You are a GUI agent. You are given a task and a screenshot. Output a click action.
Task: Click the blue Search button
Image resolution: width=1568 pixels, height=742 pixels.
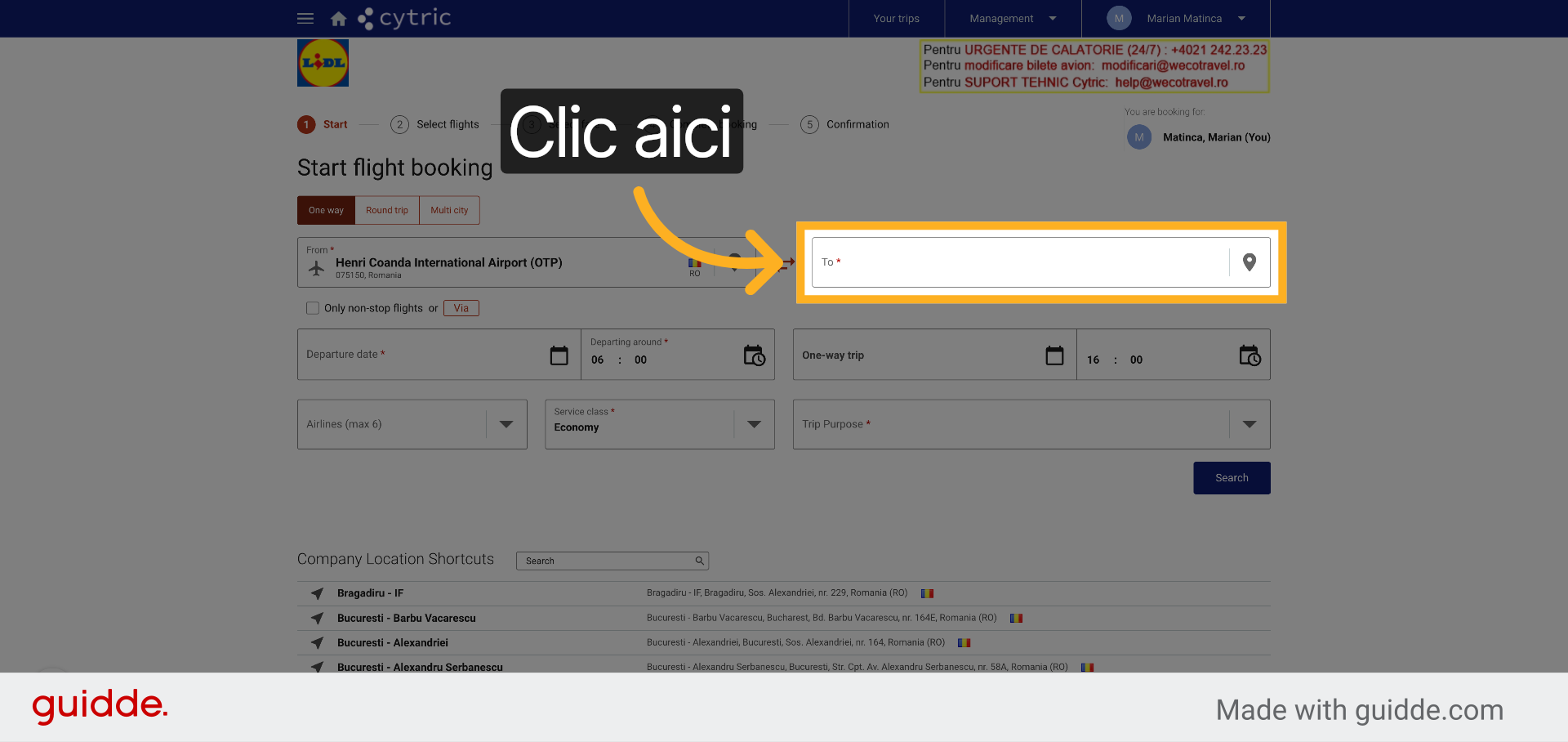(x=1232, y=478)
